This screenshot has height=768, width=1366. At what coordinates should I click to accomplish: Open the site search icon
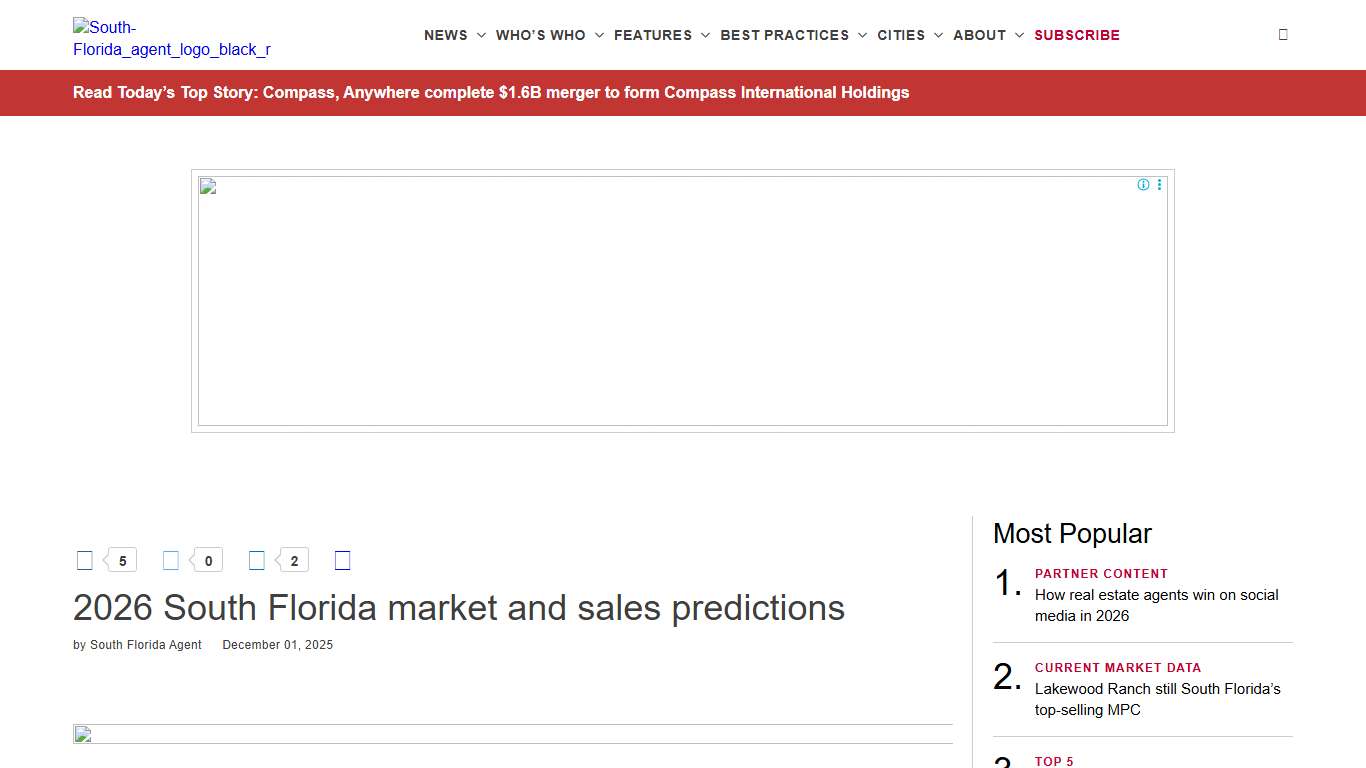point(1283,34)
